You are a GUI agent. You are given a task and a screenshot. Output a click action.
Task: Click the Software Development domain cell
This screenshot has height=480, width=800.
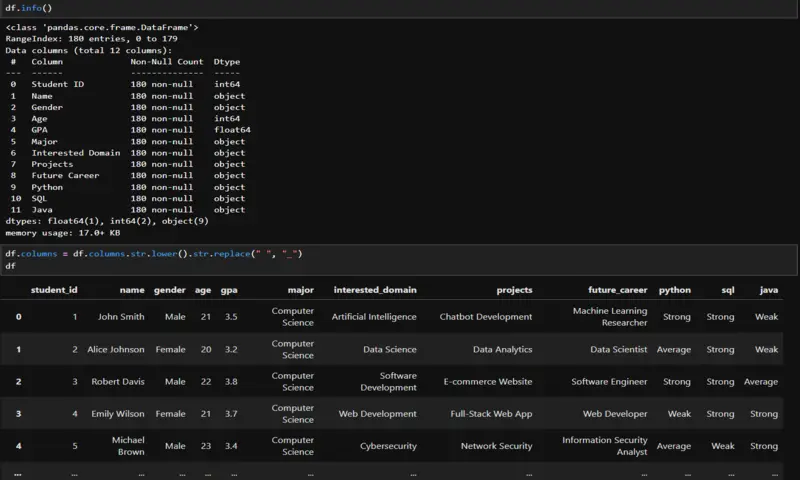(388, 382)
